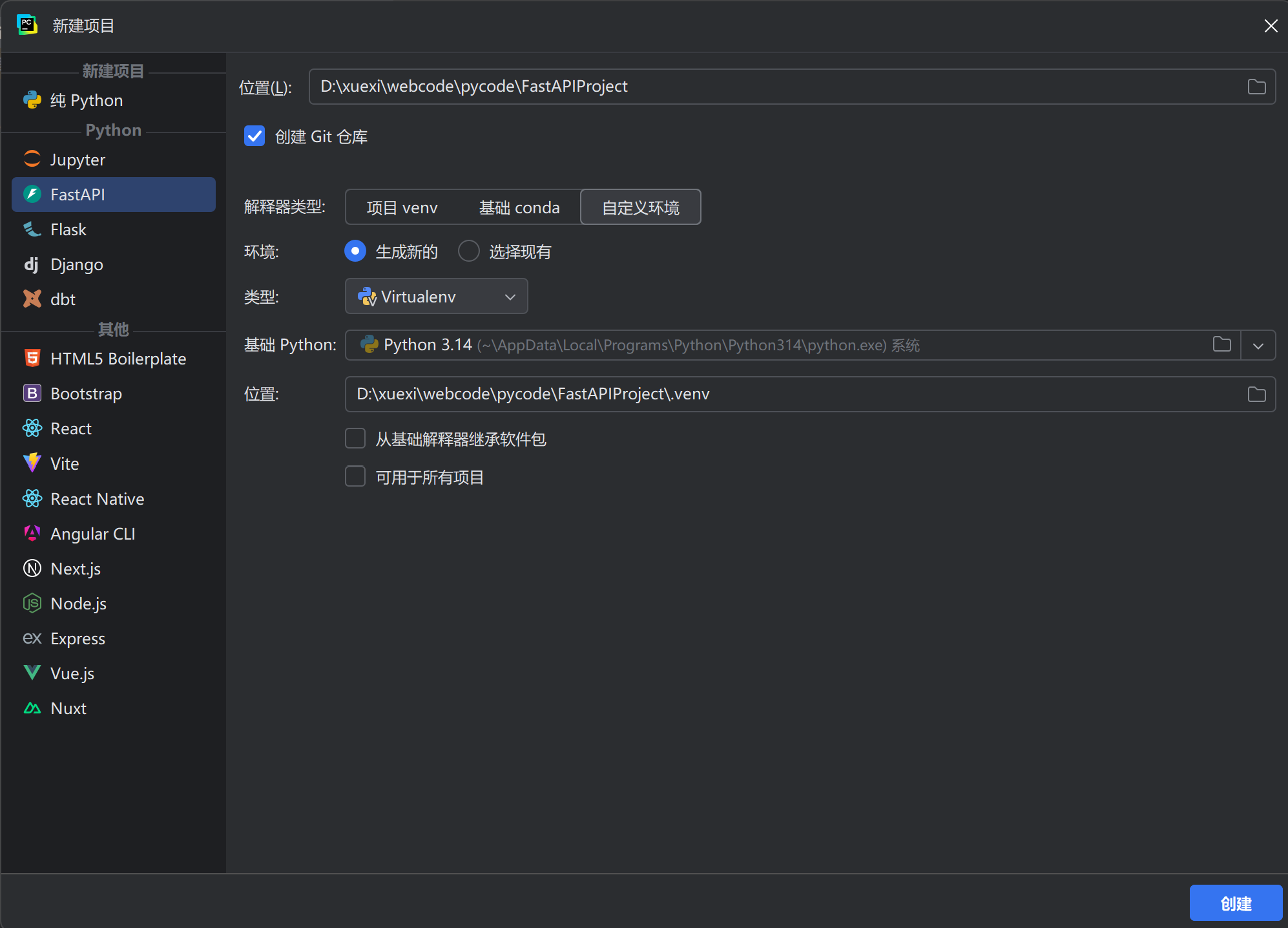The height and width of the screenshot is (928, 1288).
Task: Select Django project type label
Action: coord(77,264)
